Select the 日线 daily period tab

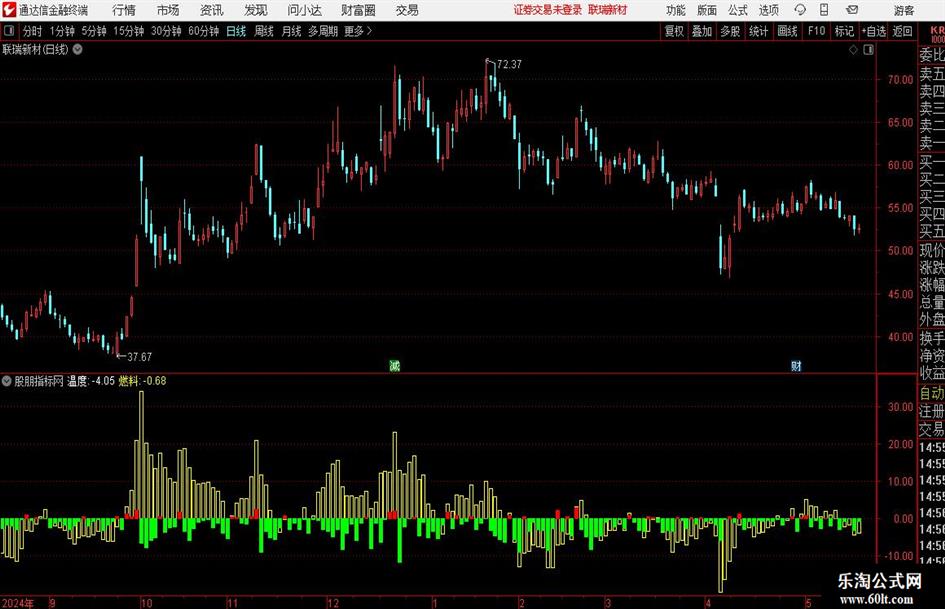tap(236, 31)
